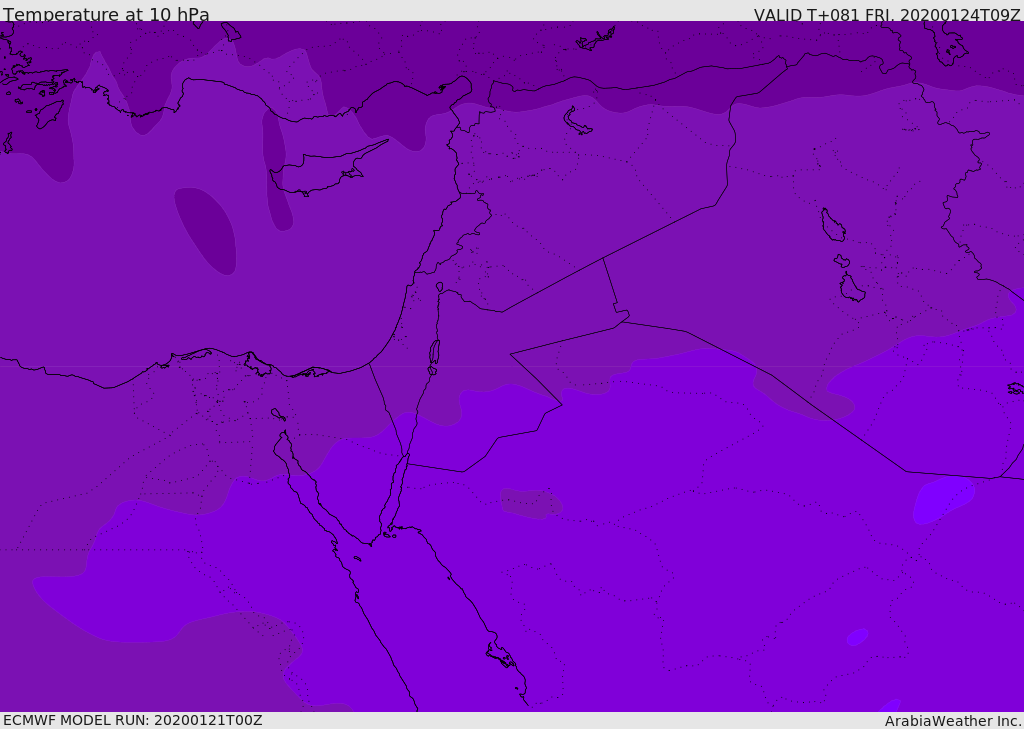The height and width of the screenshot is (729, 1024).
Task: Click the 'Temperature at 10 hPa' title text
Action: [106, 14]
